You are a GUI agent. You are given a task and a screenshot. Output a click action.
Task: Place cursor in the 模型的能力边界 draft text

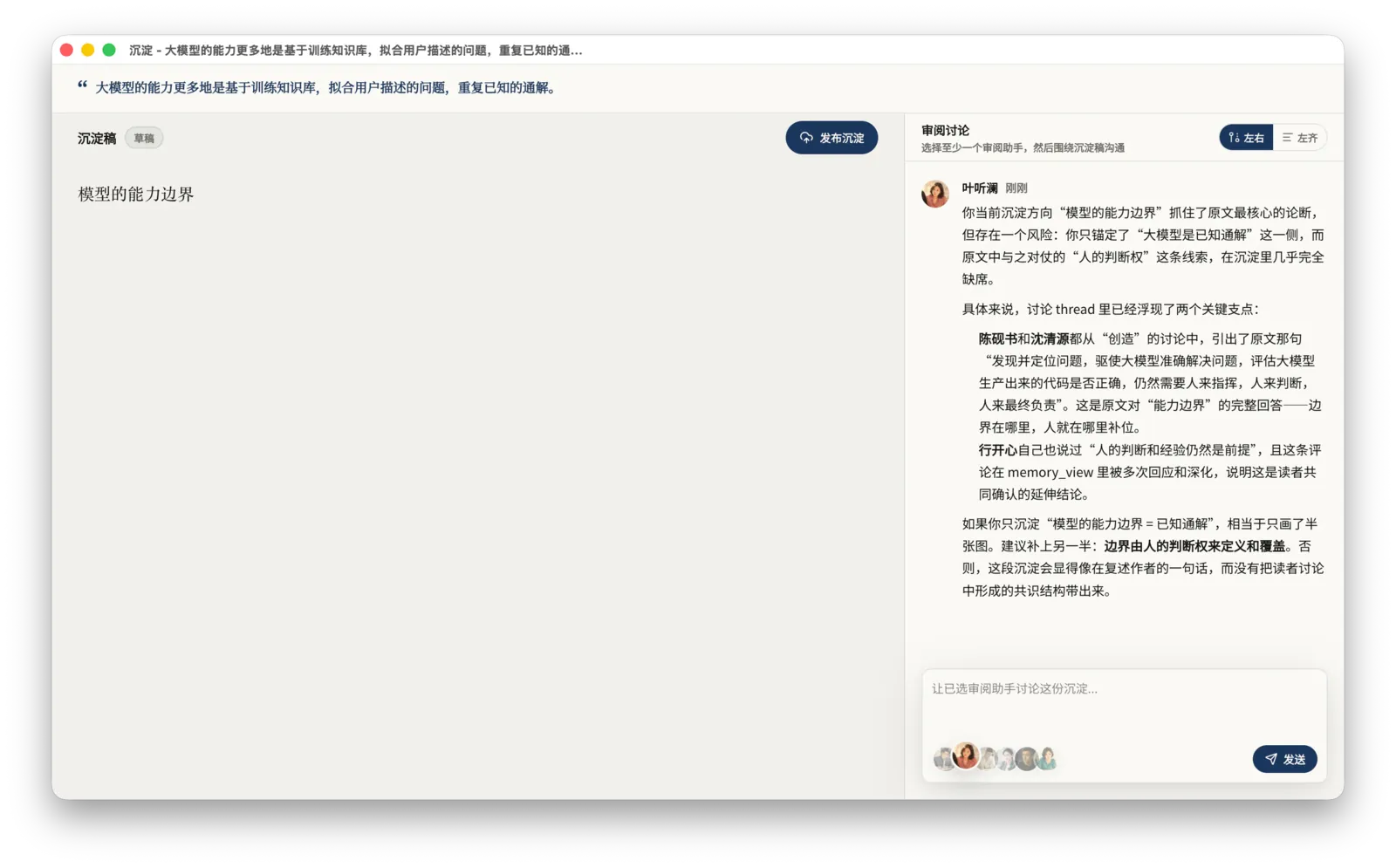pos(136,194)
